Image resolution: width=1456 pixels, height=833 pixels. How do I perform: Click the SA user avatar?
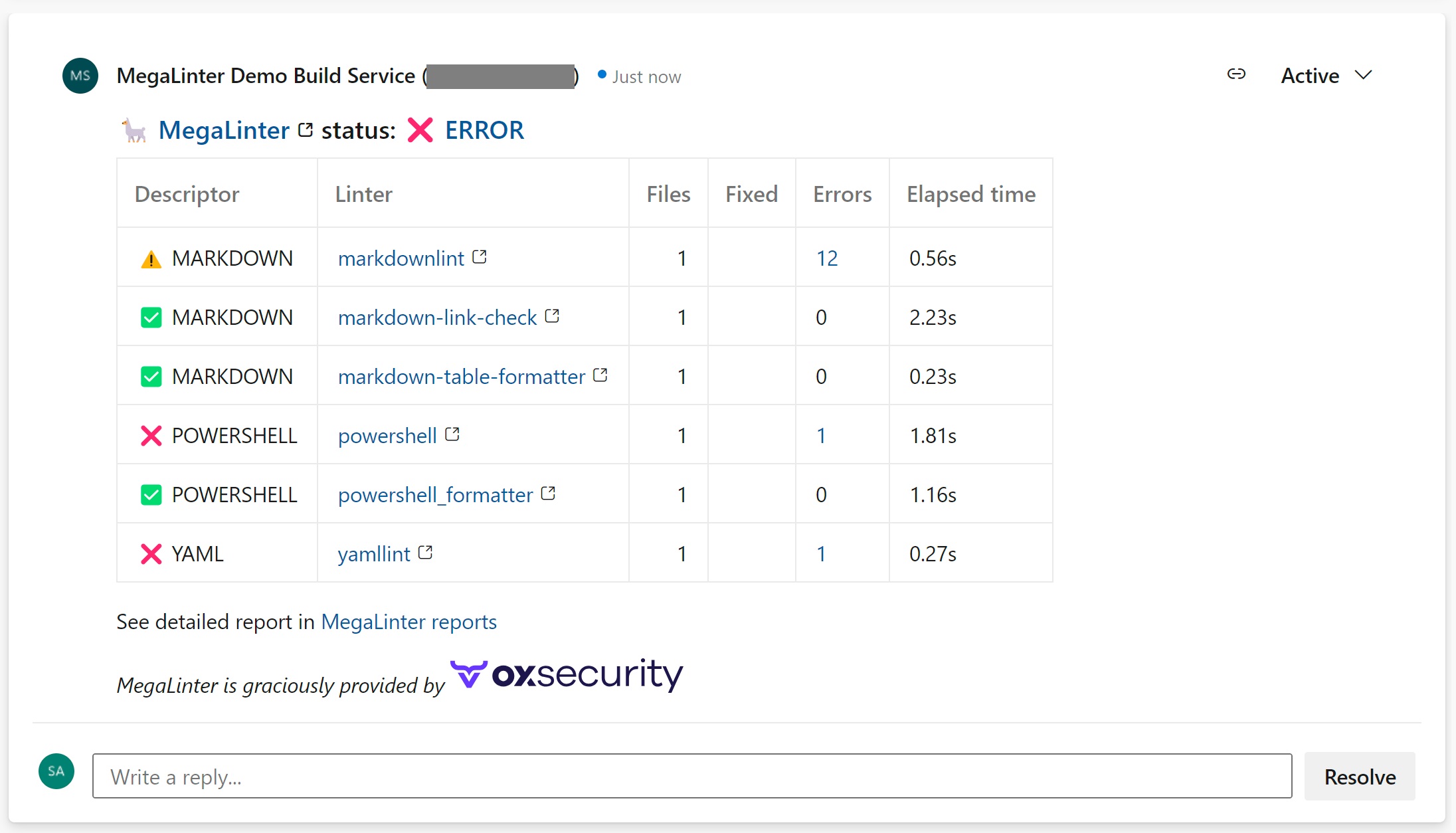[x=56, y=771]
